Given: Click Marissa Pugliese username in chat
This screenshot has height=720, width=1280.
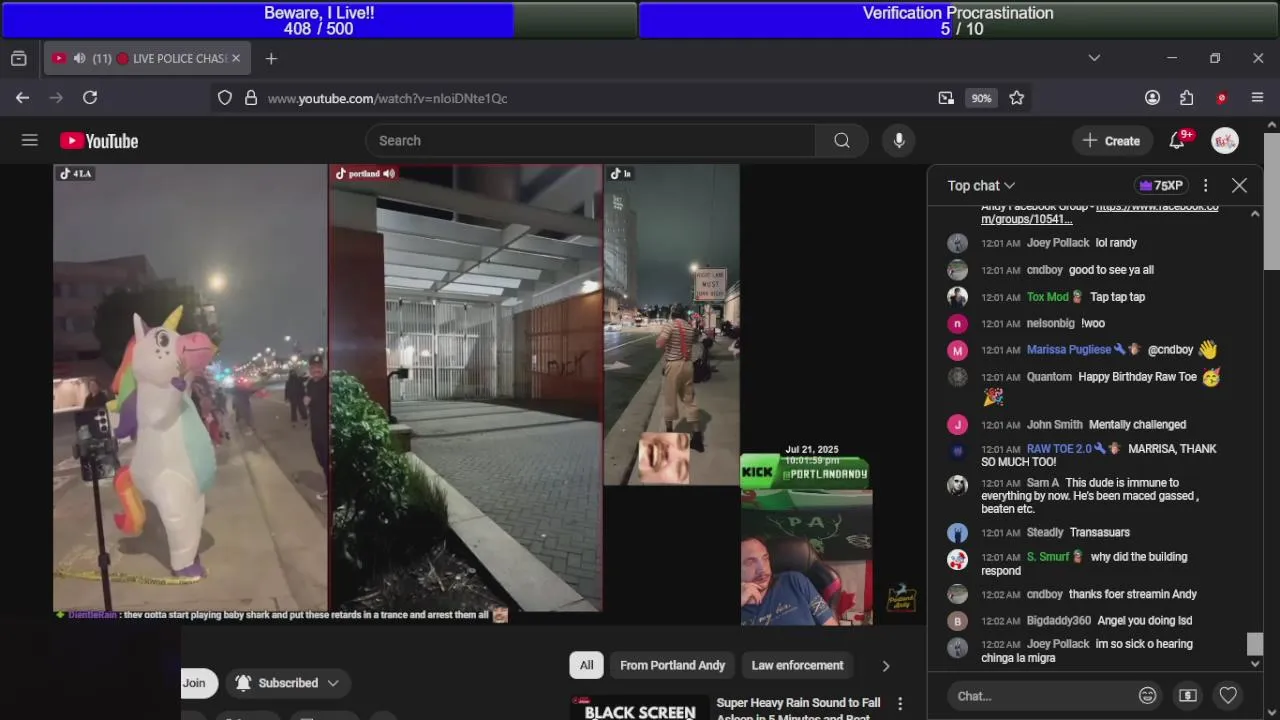Looking at the screenshot, I should point(1069,350).
